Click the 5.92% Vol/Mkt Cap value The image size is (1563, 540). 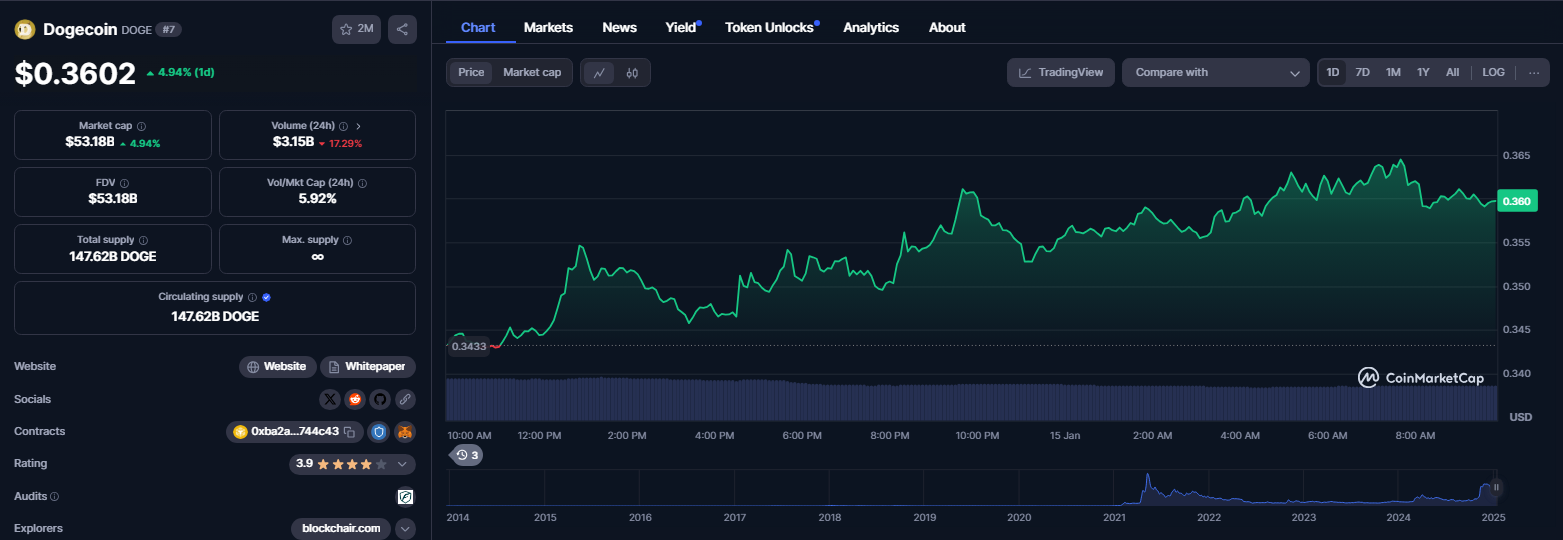pyautogui.click(x=317, y=199)
